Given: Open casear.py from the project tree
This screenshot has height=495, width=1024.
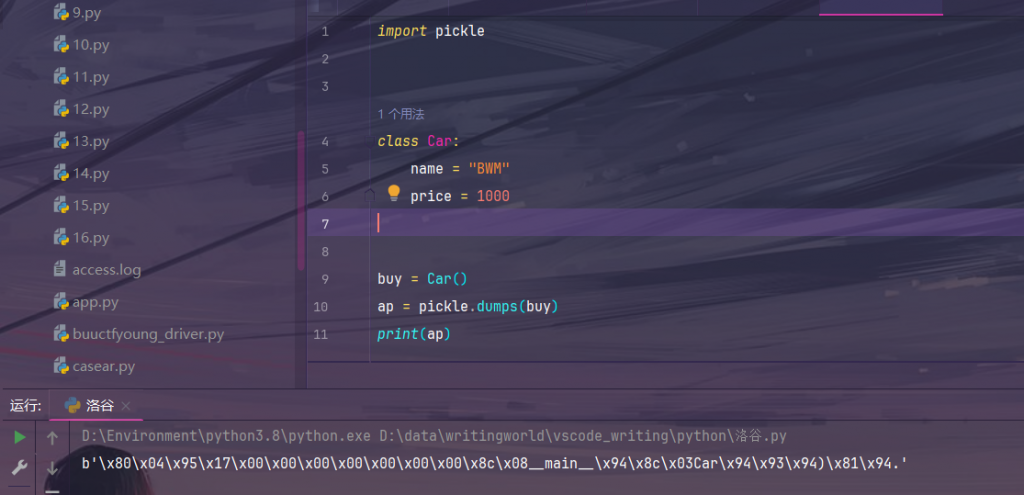Looking at the screenshot, I should click(94, 366).
